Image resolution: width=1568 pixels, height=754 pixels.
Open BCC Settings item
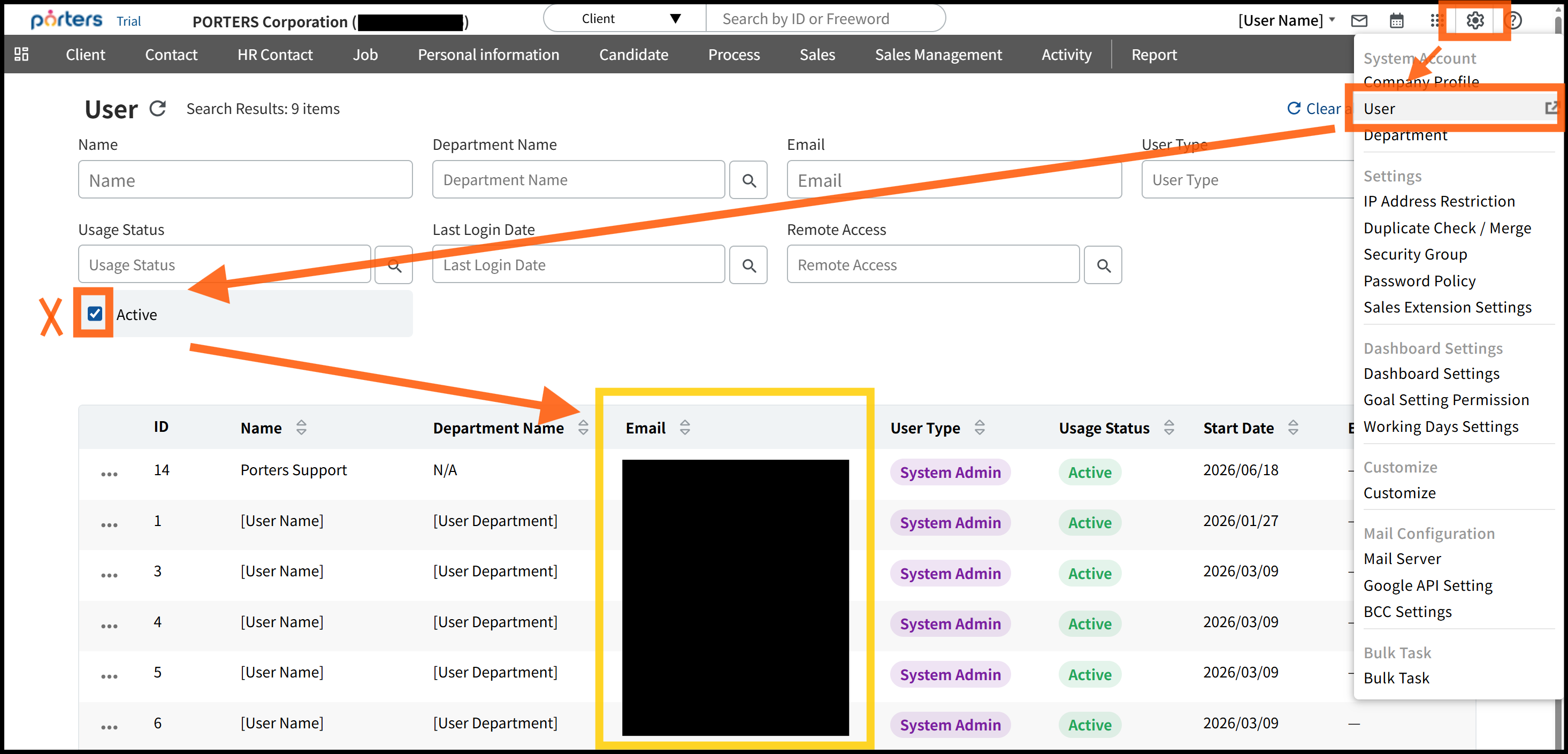[1408, 612]
